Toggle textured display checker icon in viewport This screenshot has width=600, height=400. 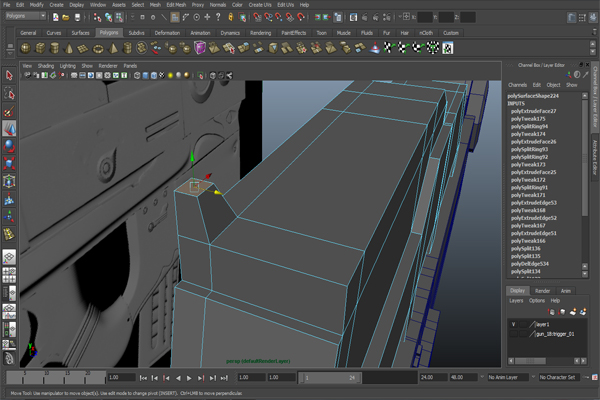coord(162,75)
